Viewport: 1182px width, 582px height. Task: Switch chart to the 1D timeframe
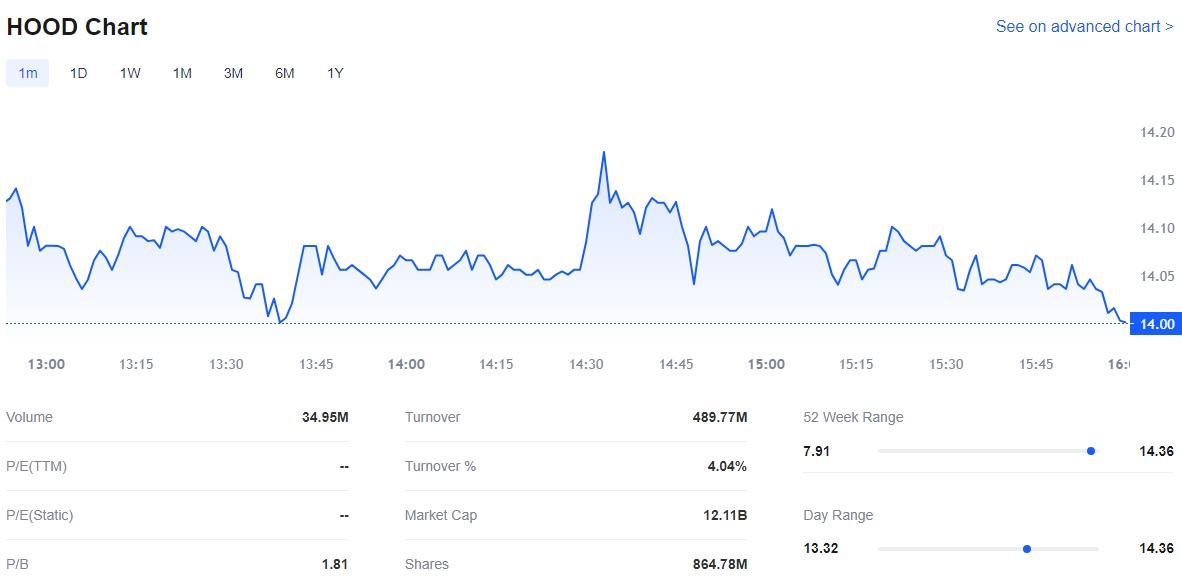[x=78, y=73]
